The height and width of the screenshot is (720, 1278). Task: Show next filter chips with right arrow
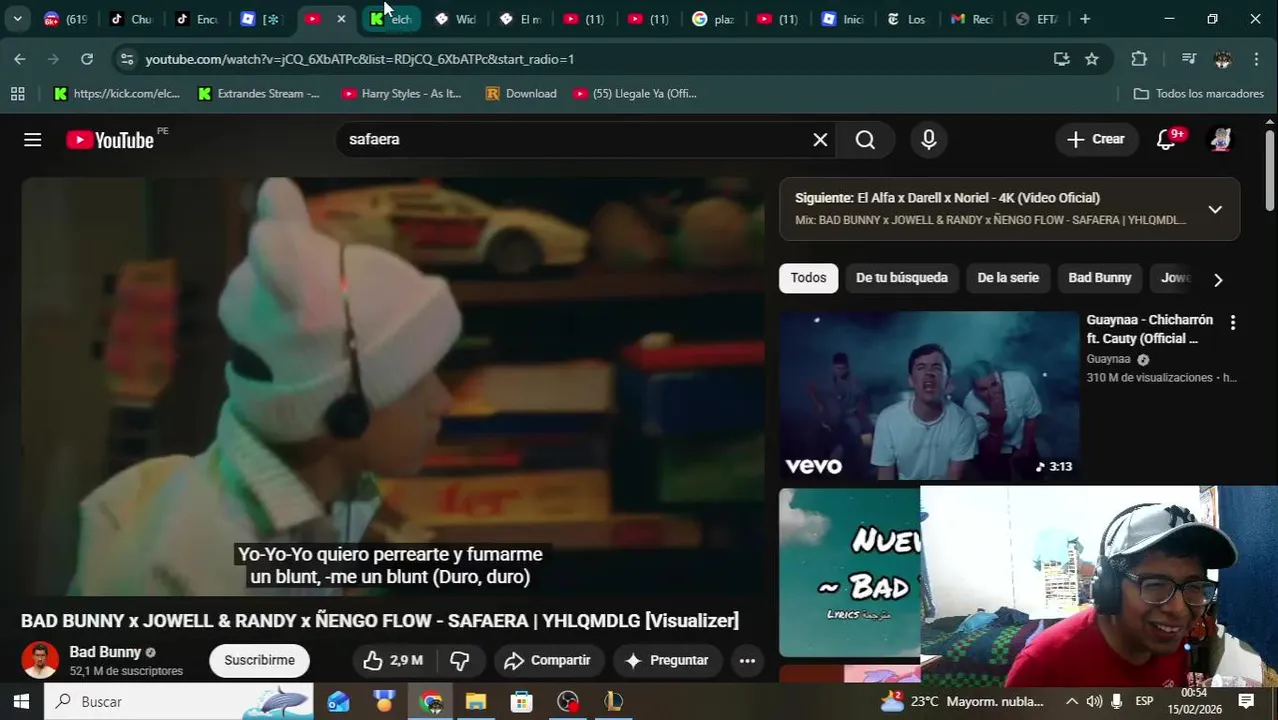[1217, 279]
